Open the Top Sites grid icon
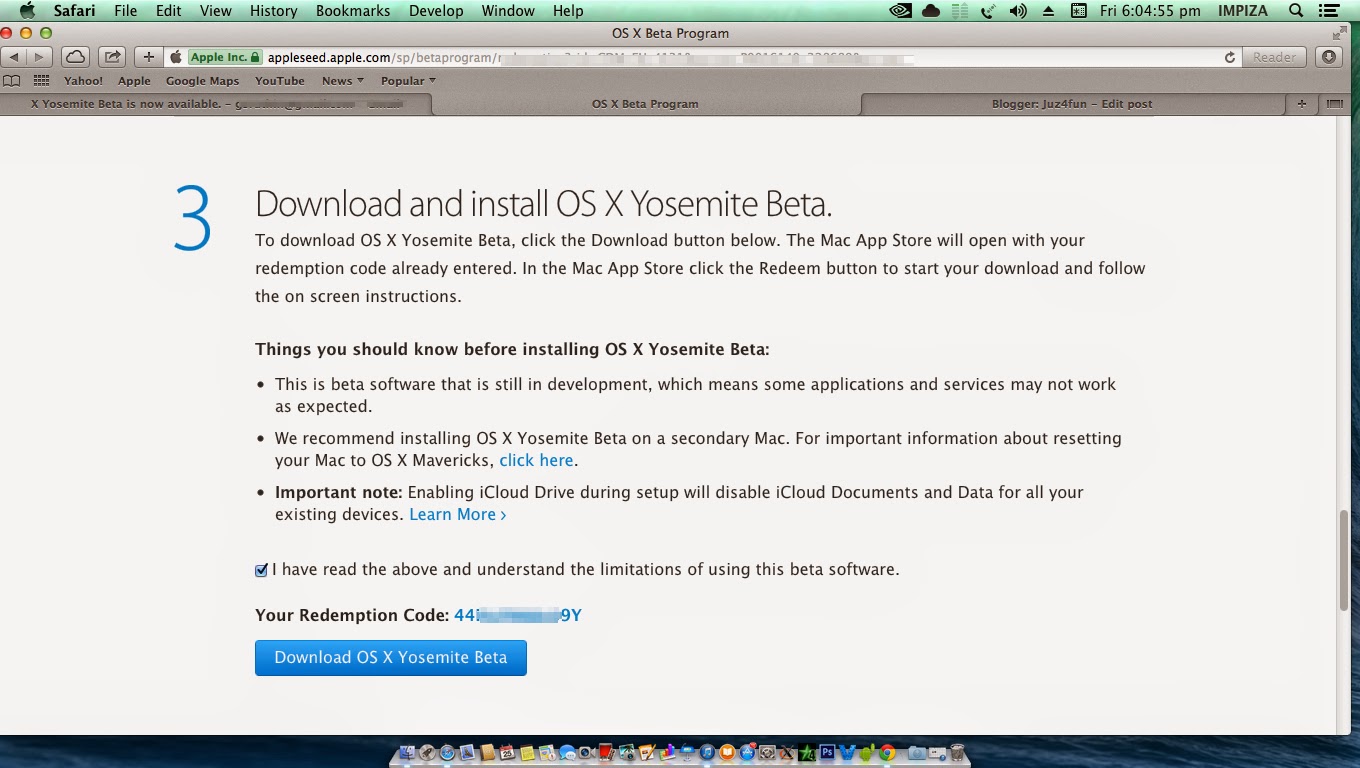 pos(41,81)
